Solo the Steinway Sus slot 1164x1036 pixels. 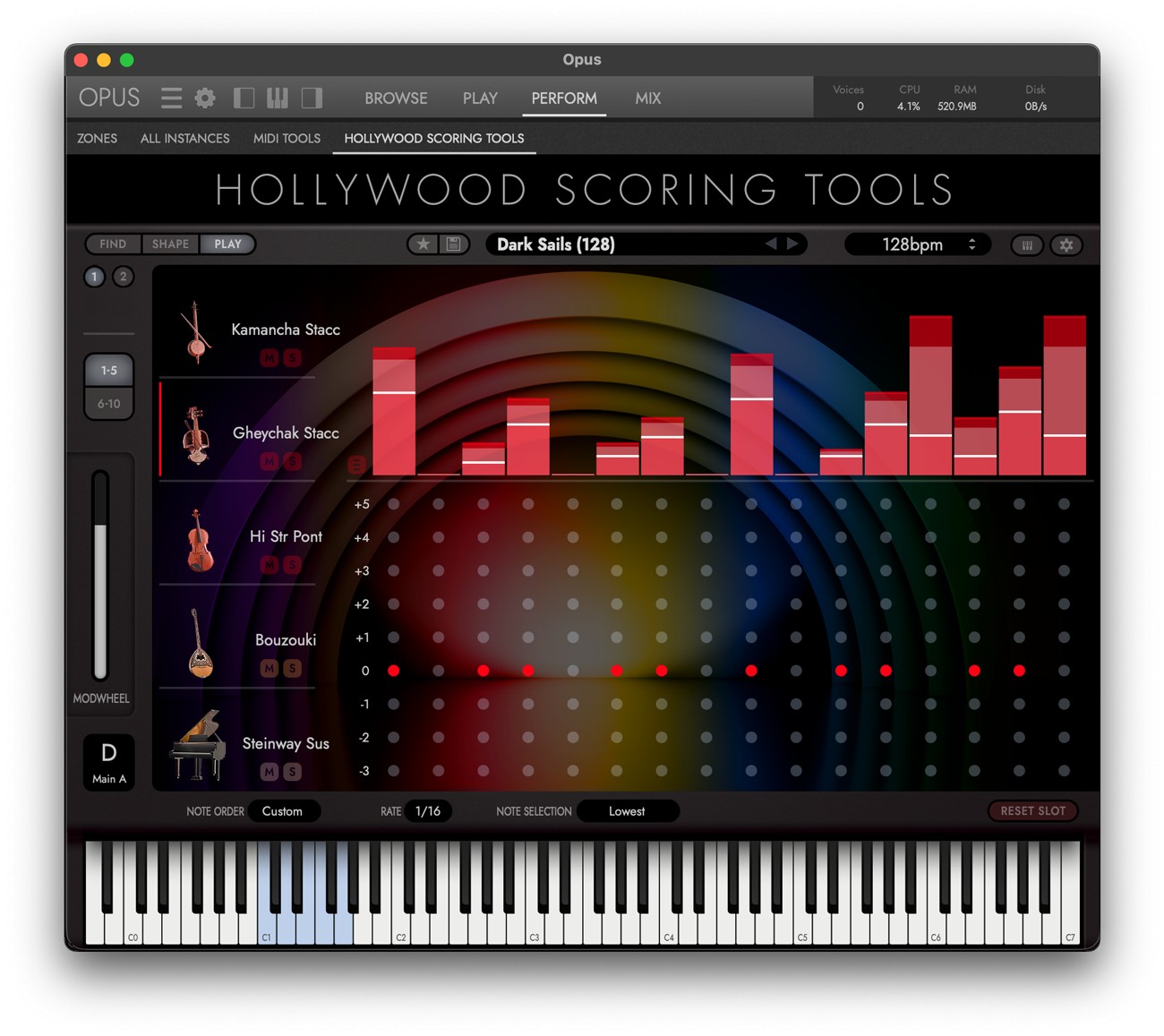coord(292,772)
